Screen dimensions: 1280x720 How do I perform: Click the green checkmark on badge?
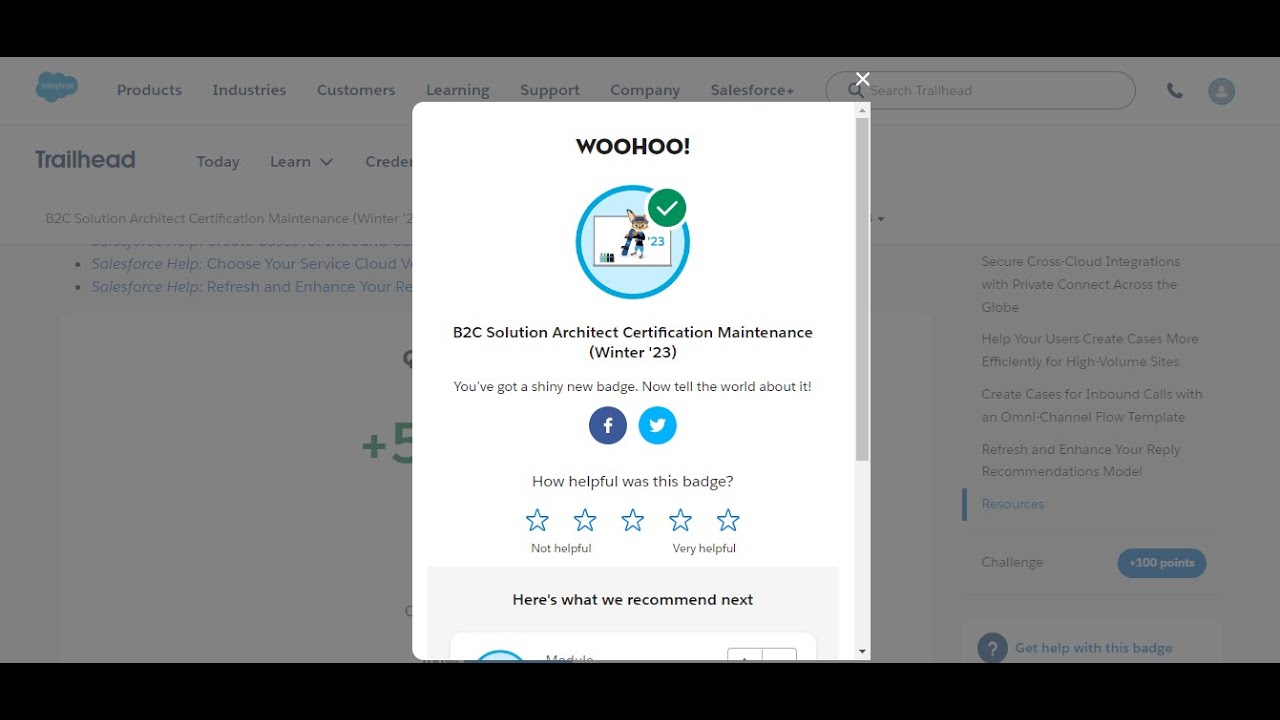(x=667, y=208)
